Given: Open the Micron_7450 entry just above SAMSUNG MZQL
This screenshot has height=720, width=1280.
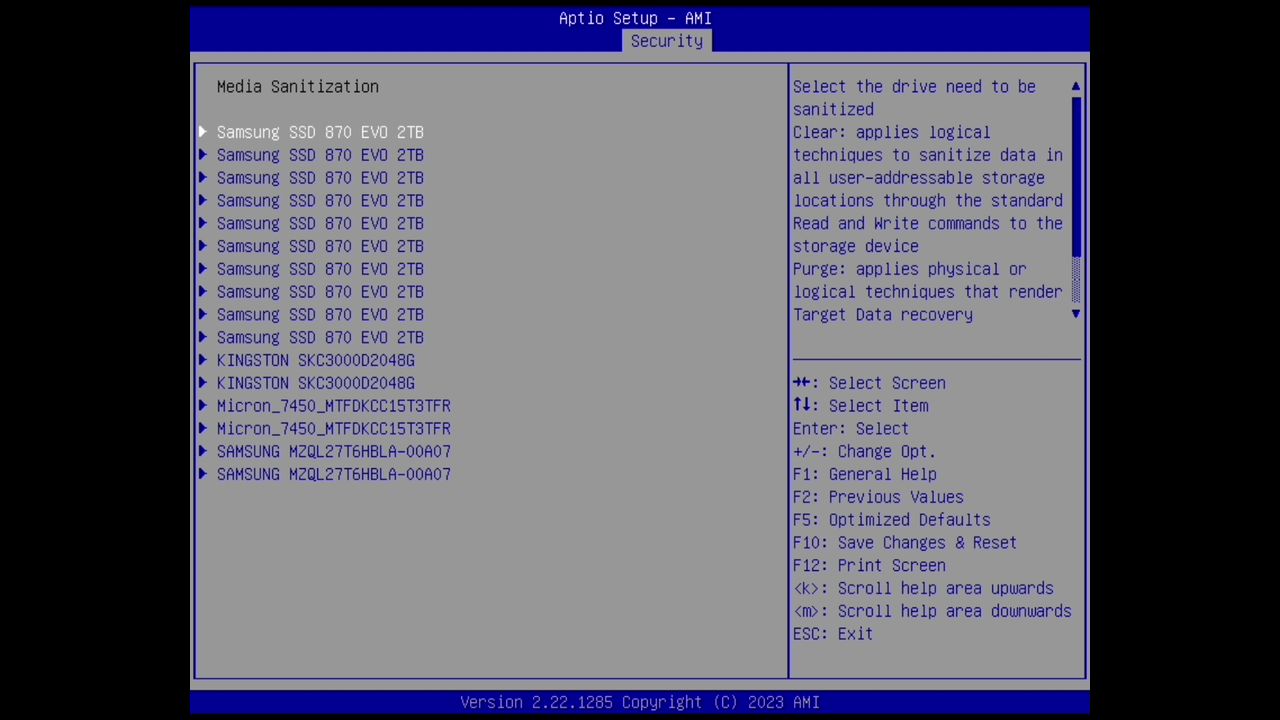Looking at the screenshot, I should pyautogui.click(x=333, y=428).
